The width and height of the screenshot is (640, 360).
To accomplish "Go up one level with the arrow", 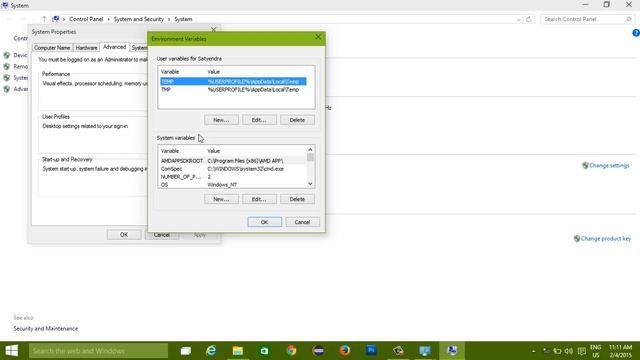I will pos(44,19).
